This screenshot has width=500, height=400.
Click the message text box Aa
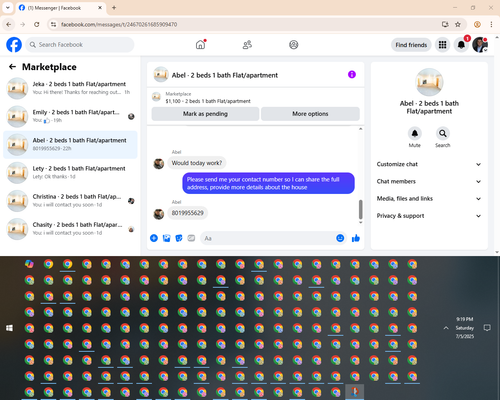[268, 238]
